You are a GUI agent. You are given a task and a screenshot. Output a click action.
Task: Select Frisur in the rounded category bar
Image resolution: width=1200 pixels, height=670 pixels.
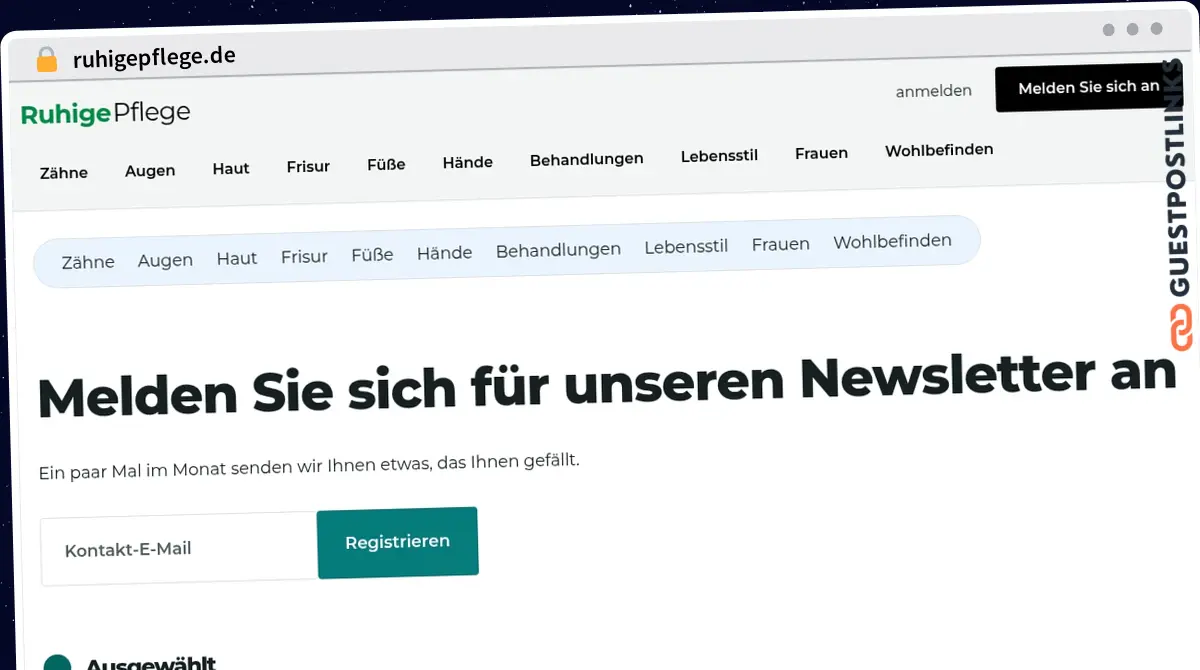tap(304, 256)
